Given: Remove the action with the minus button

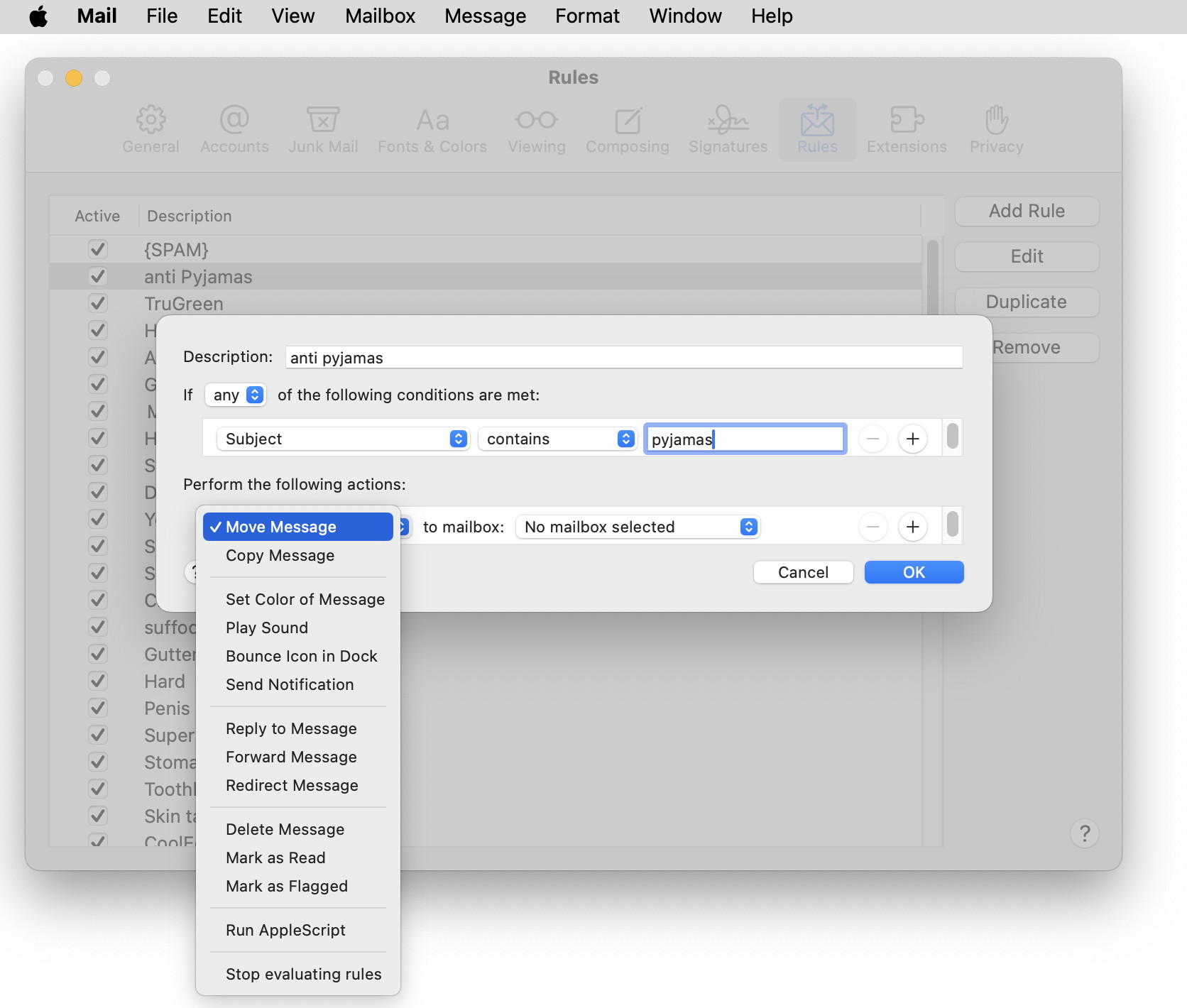Looking at the screenshot, I should coord(873,527).
